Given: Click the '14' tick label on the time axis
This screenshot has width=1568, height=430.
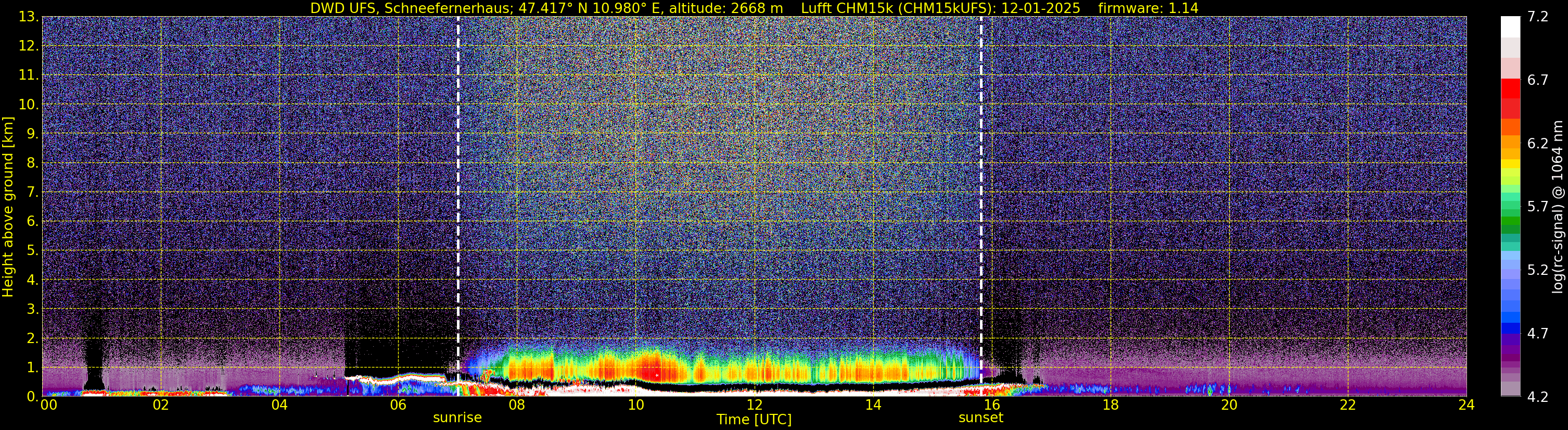Looking at the screenshot, I should [x=873, y=405].
